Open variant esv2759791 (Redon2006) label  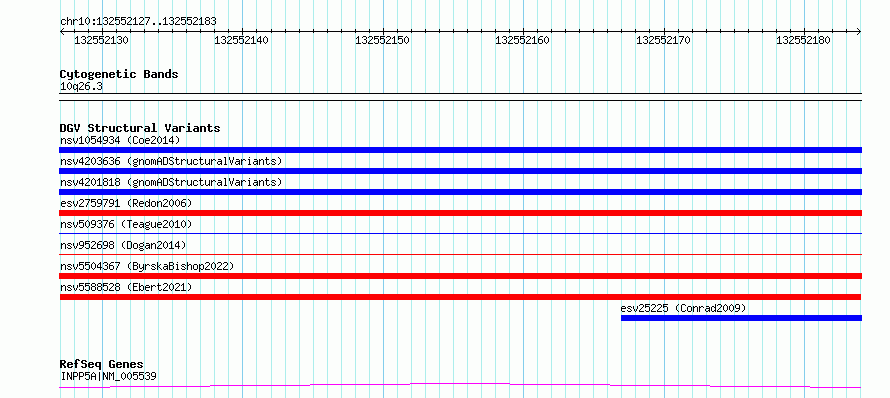[x=126, y=203]
